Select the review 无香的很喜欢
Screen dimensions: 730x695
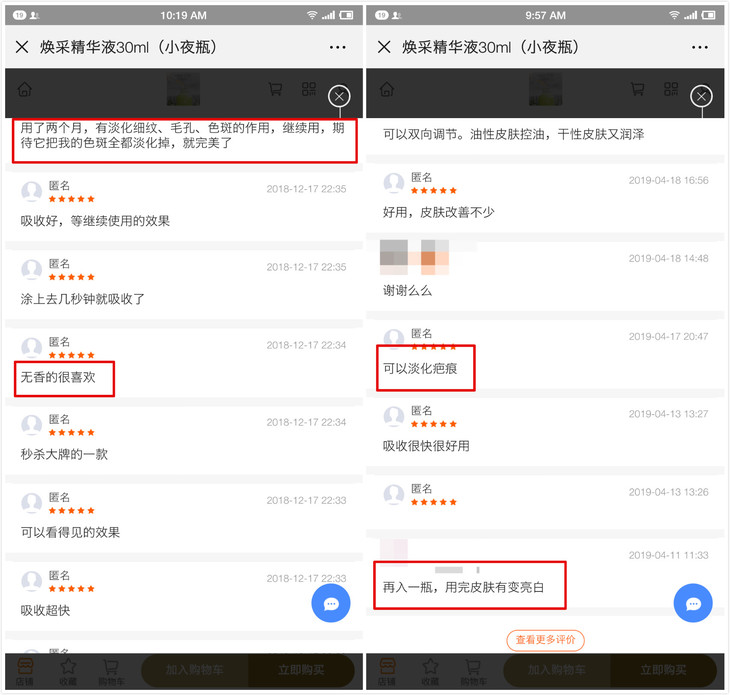58,377
